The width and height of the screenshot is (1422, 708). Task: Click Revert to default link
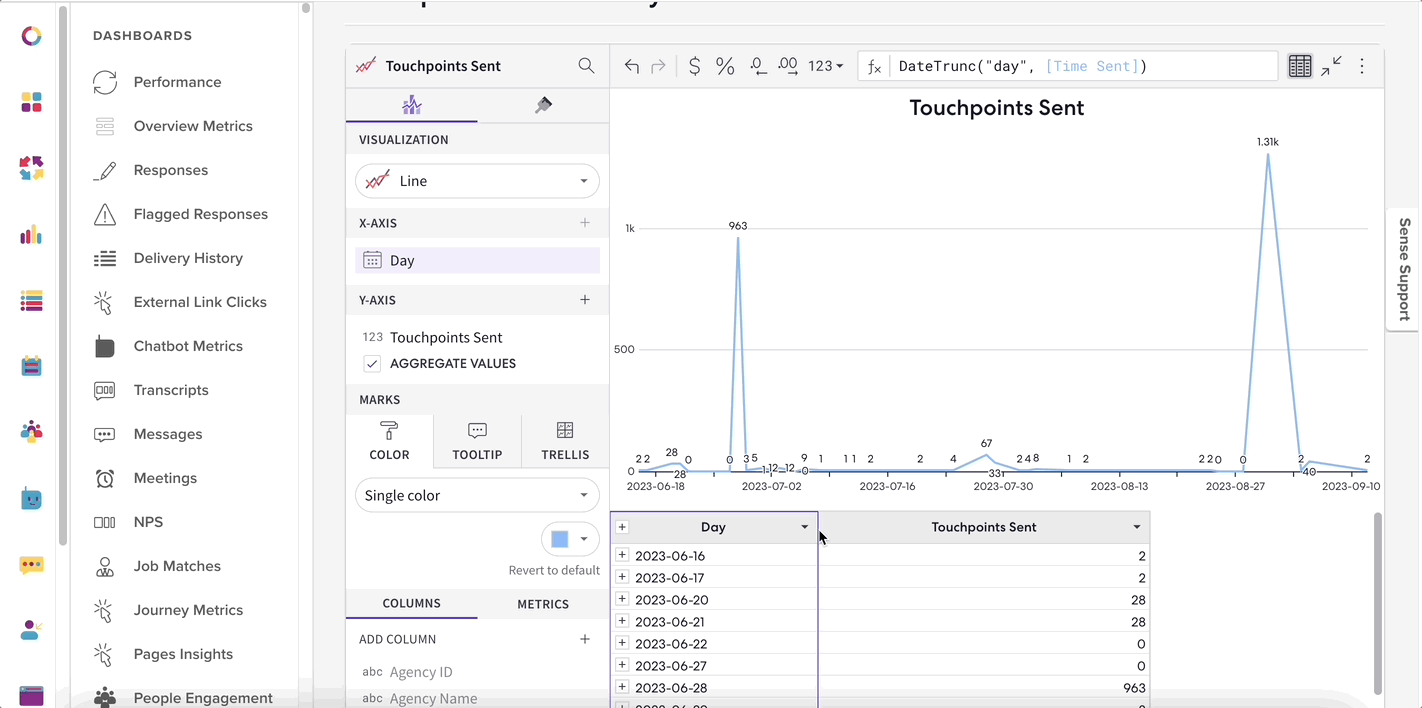click(x=554, y=570)
